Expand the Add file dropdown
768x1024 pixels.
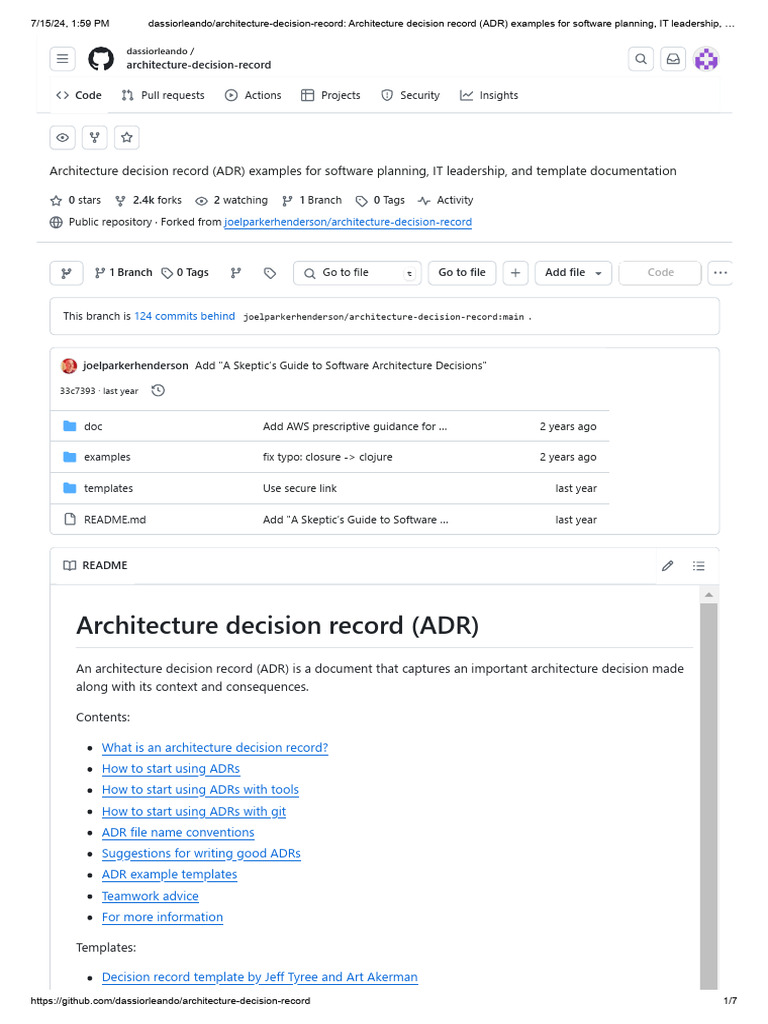pos(573,273)
